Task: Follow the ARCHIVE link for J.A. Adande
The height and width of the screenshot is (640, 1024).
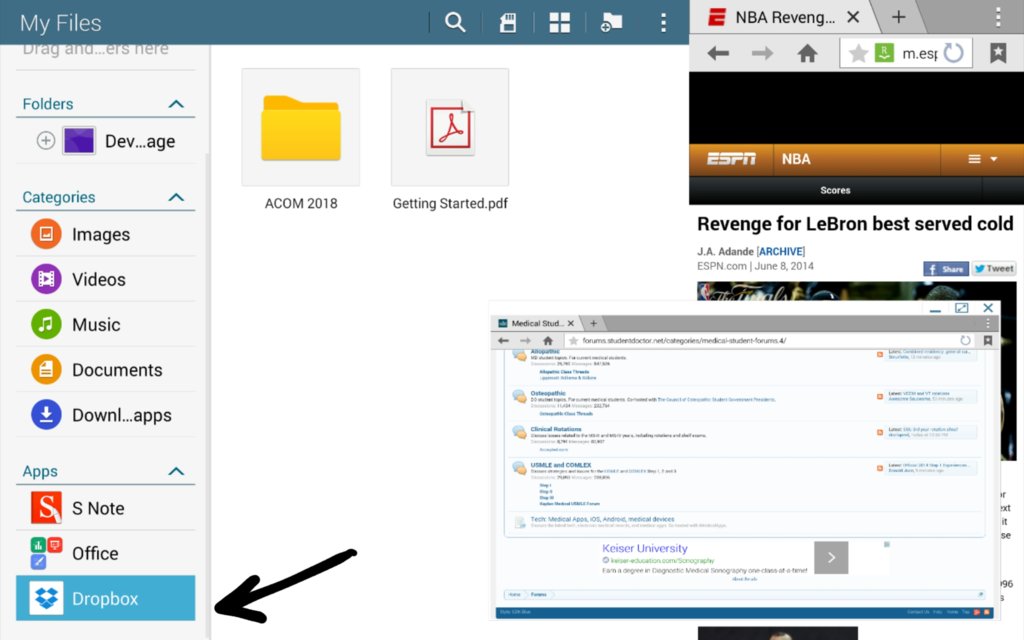Action: (781, 251)
